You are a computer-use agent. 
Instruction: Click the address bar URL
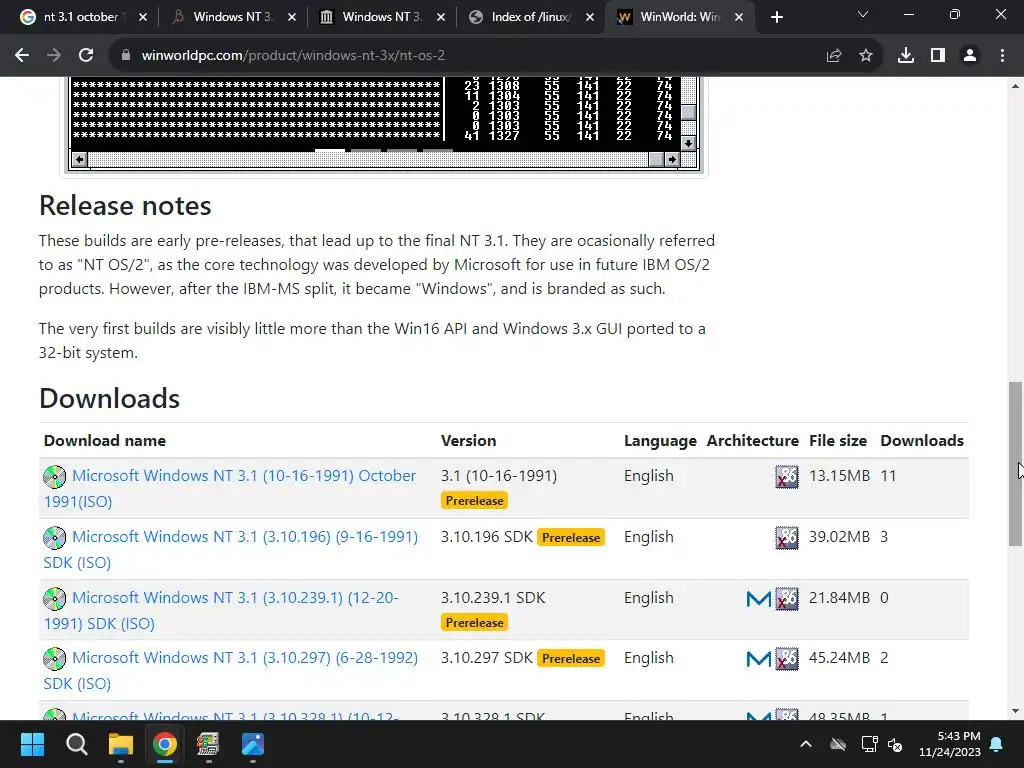point(293,56)
